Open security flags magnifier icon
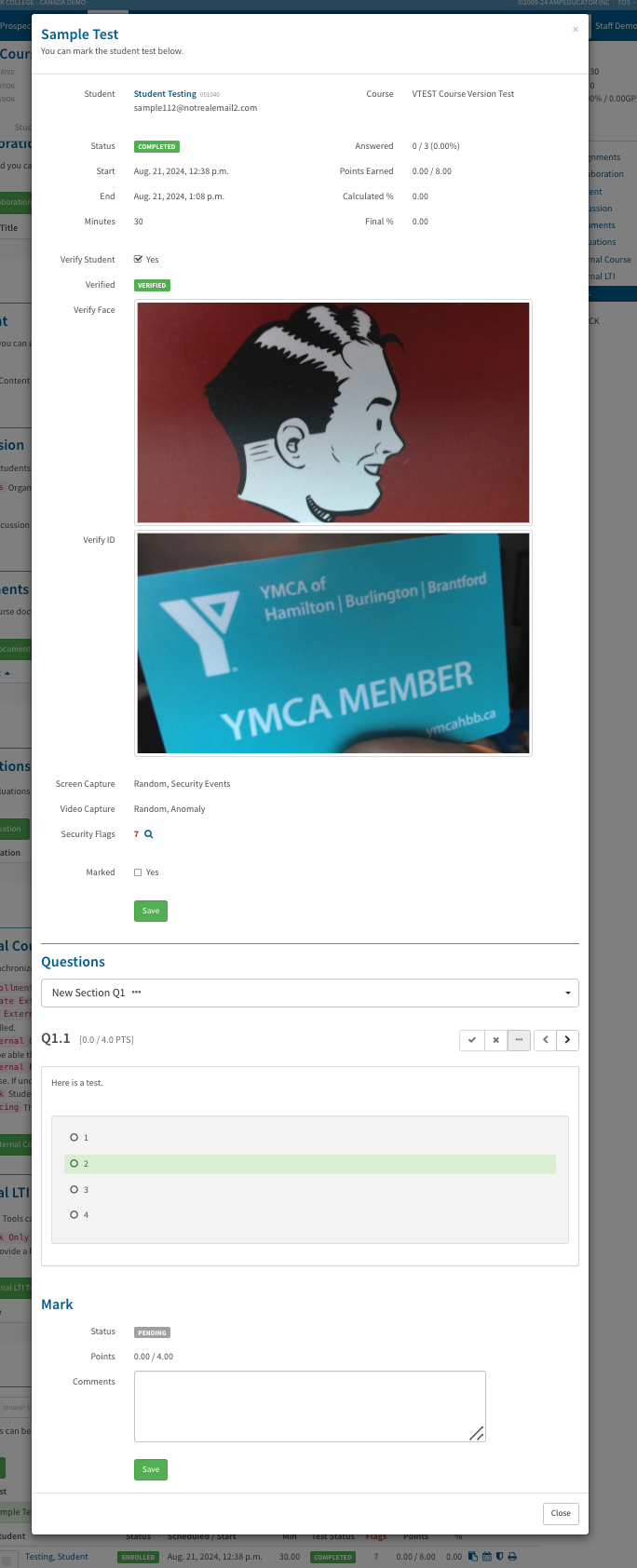 click(149, 834)
